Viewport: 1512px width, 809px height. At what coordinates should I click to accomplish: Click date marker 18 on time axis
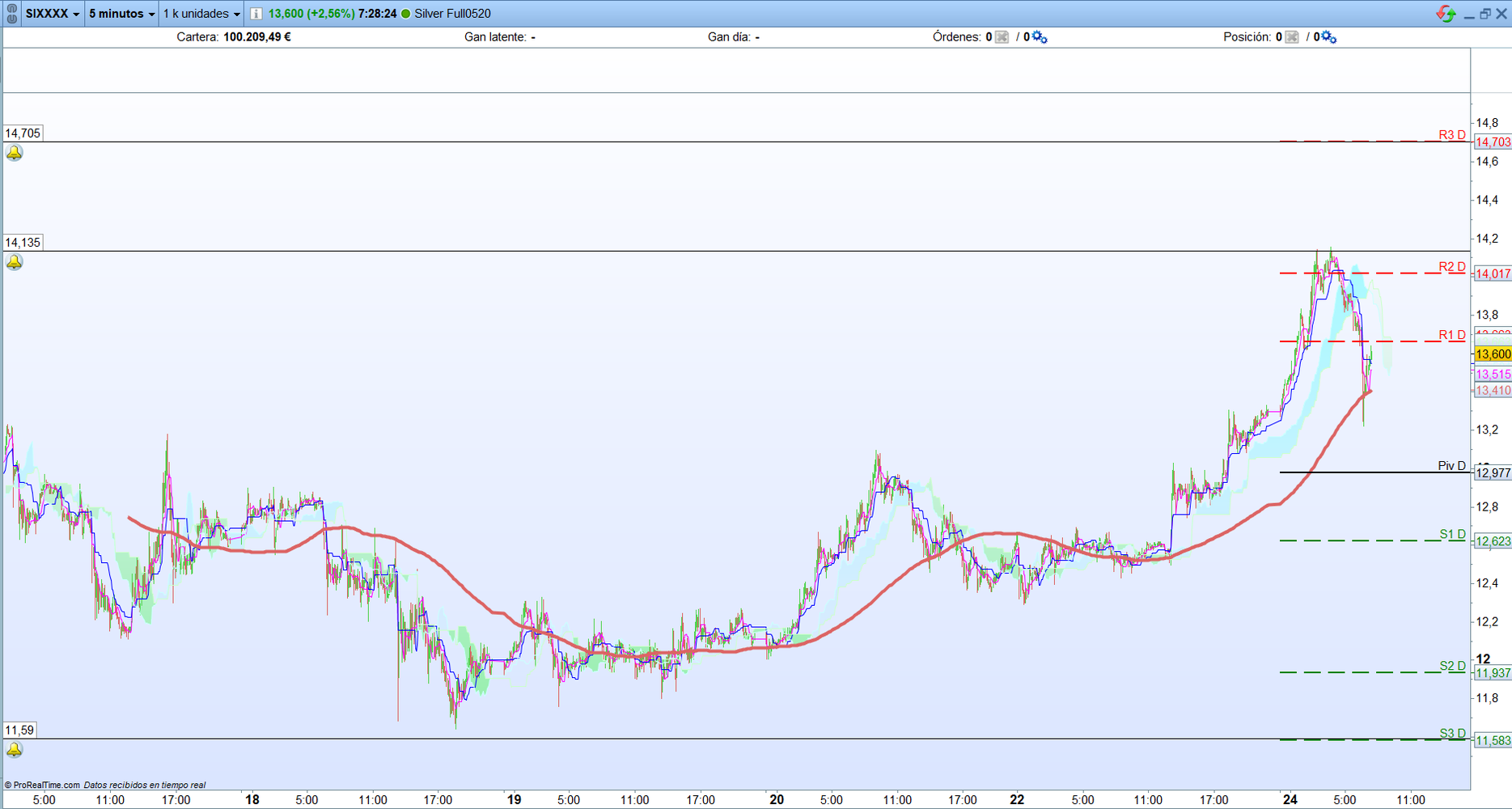(x=252, y=800)
